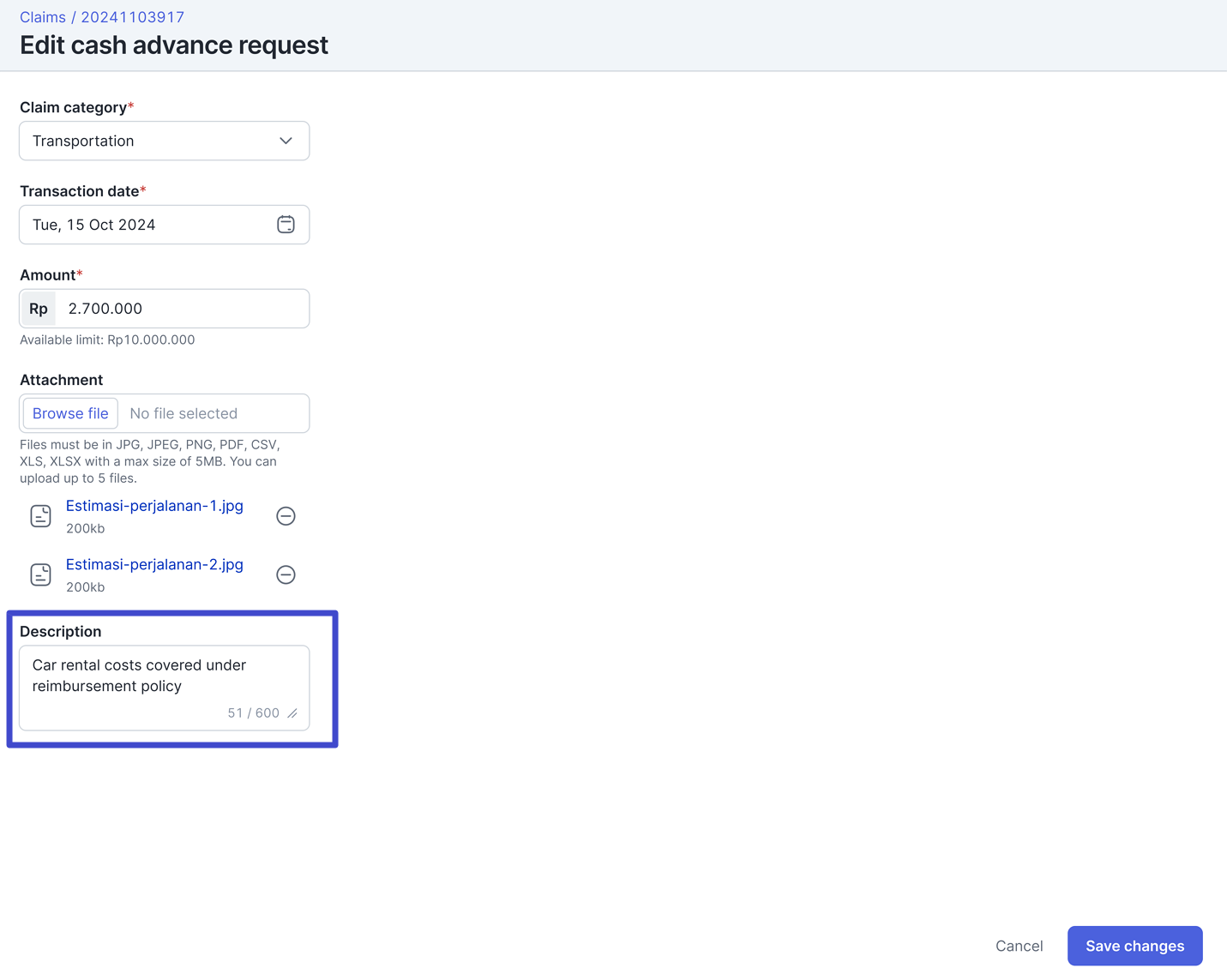Click the file format requirements help text

pyautogui.click(x=150, y=461)
